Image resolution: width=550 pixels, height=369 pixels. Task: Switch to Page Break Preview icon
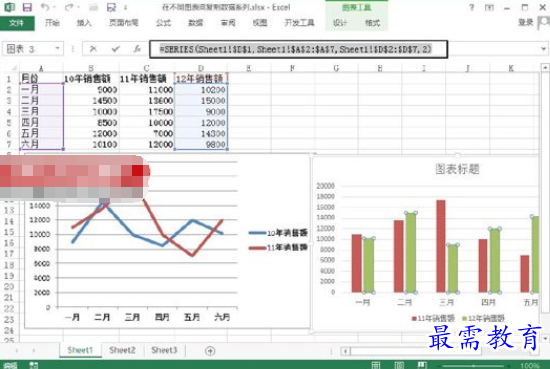point(422,365)
